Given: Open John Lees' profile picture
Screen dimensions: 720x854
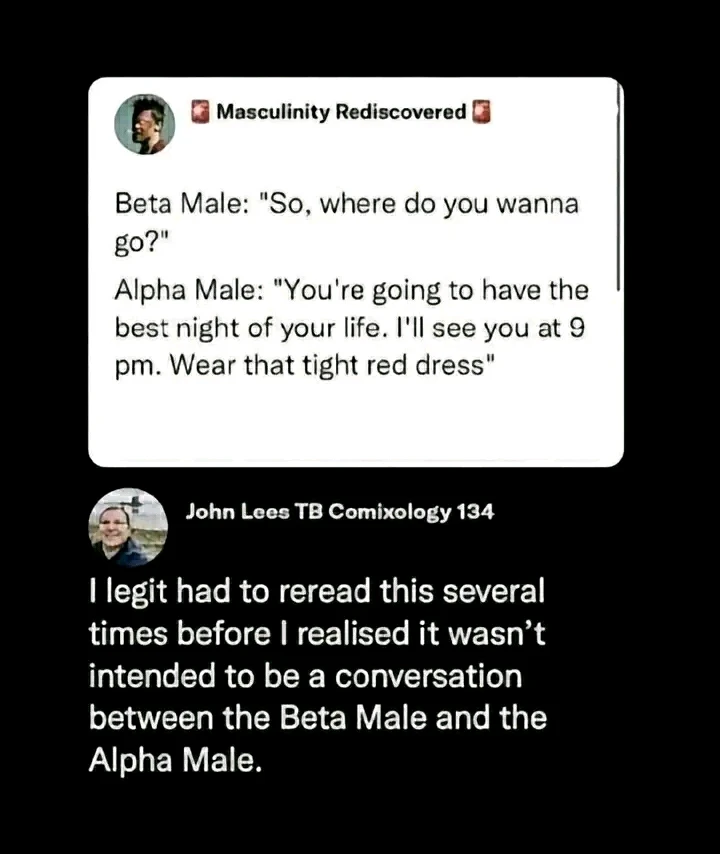Looking at the screenshot, I should point(128,527).
